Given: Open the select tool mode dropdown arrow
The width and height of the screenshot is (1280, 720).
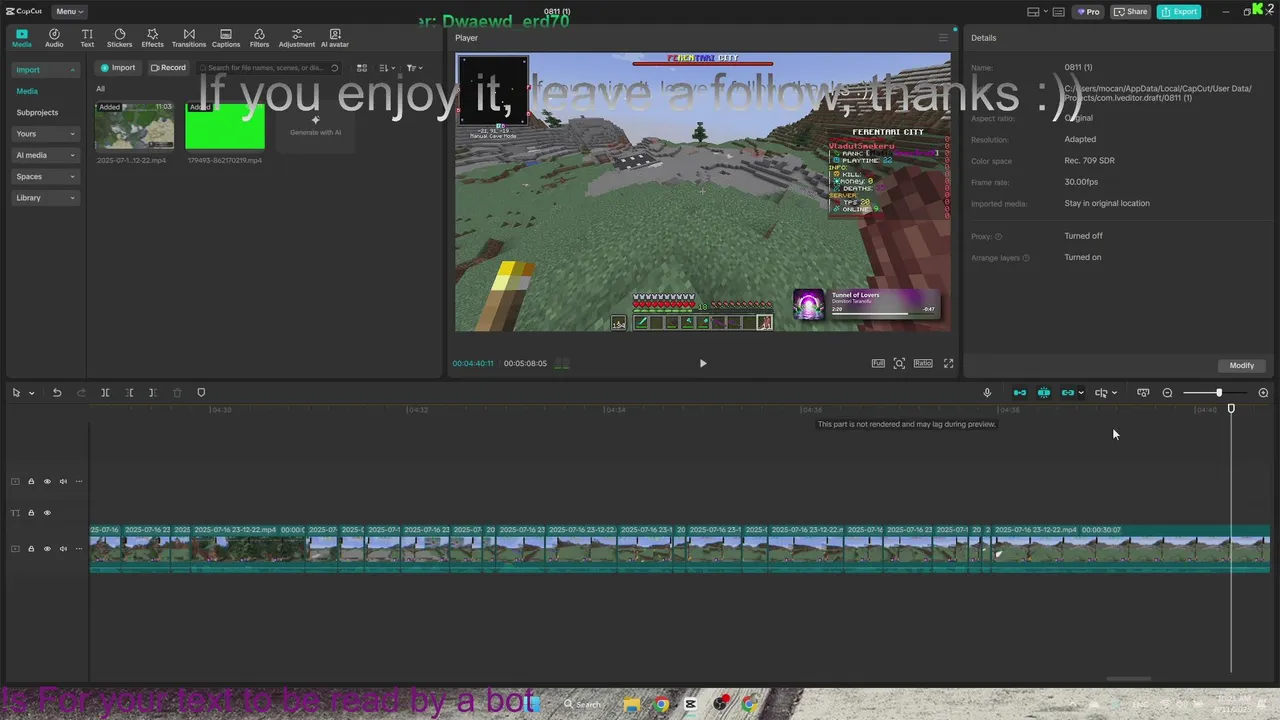Looking at the screenshot, I should (32, 393).
